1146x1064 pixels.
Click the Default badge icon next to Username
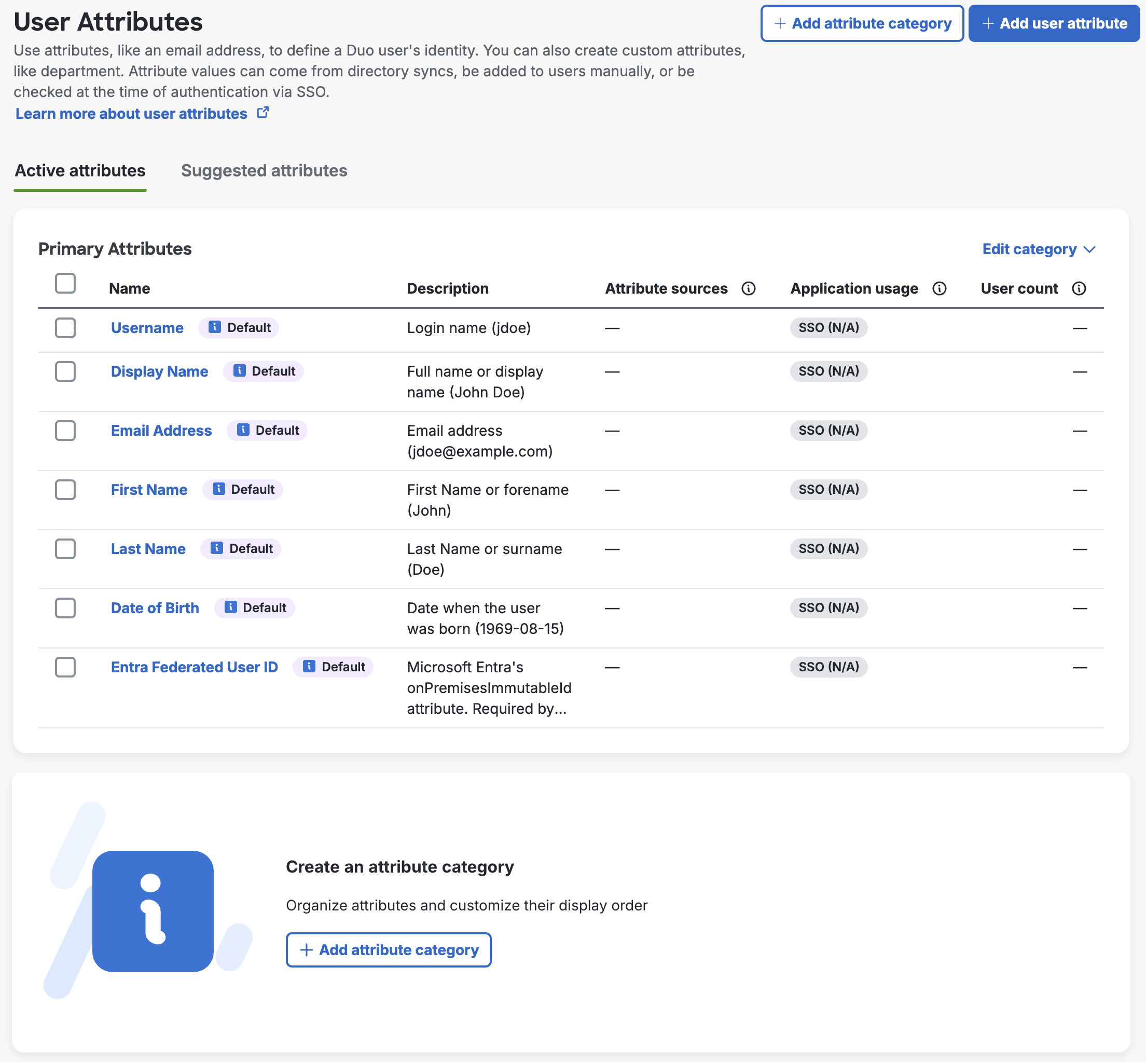click(x=215, y=327)
